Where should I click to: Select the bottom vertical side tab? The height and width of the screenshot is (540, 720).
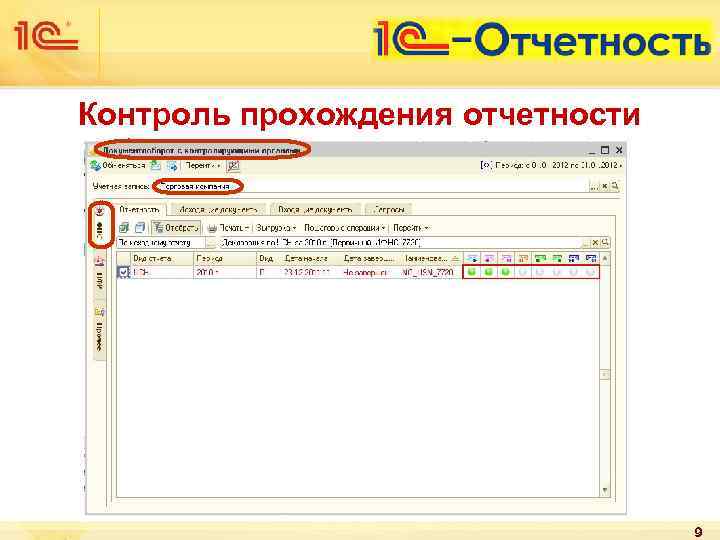100,331
